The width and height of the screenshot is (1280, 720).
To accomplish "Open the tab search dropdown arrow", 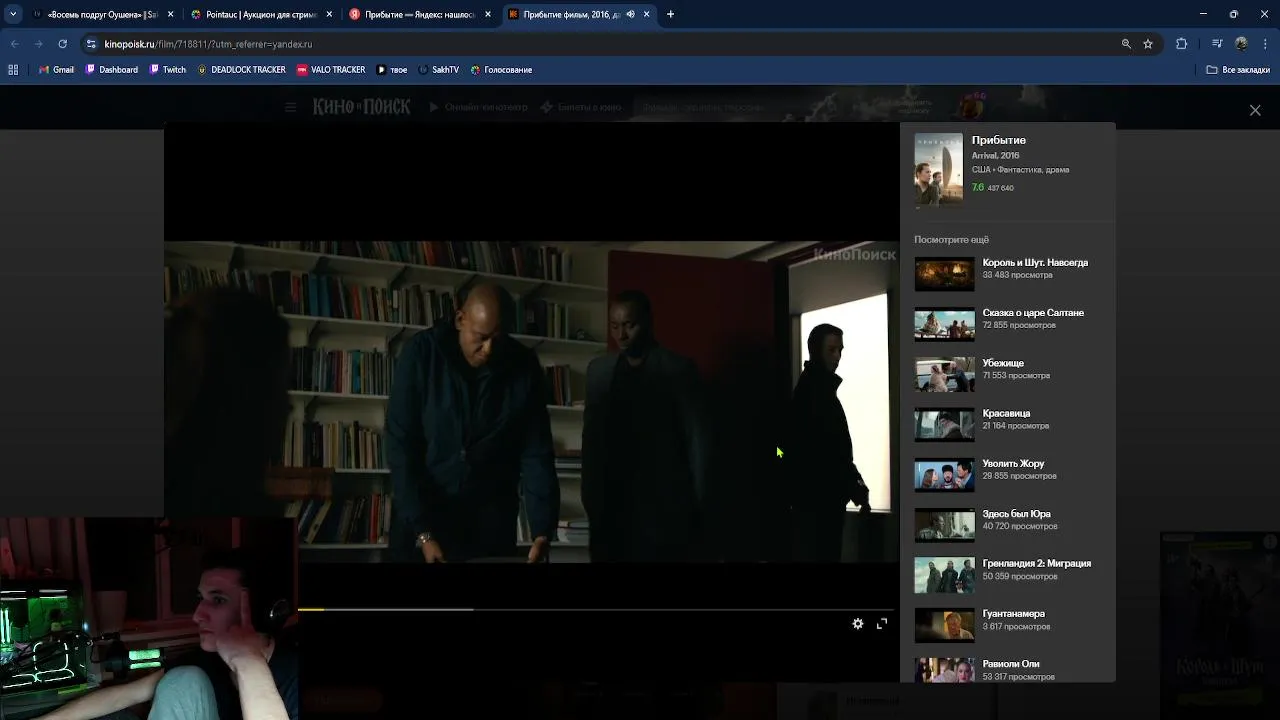I will coord(13,14).
